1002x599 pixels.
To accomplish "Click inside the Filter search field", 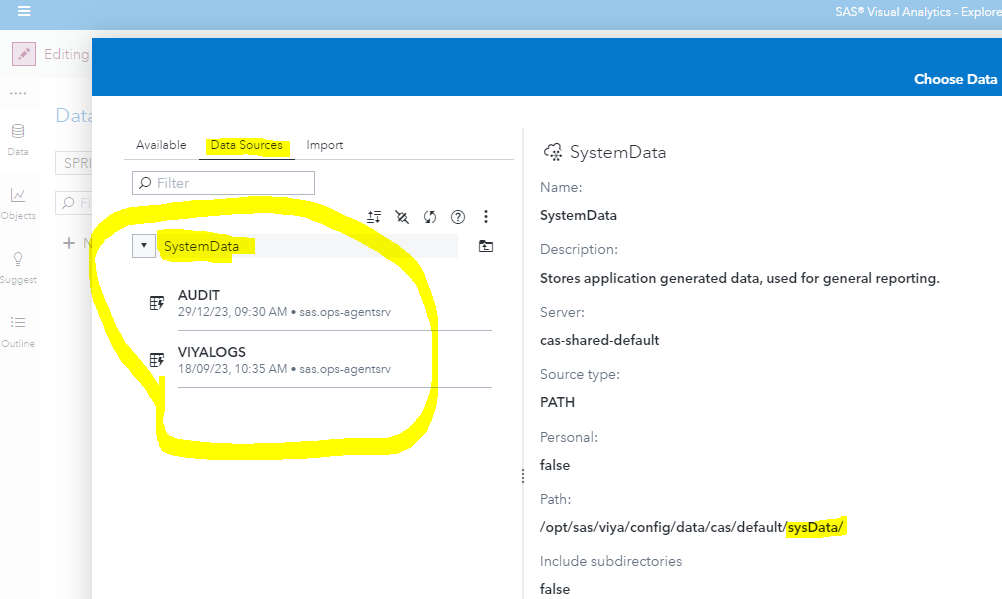I will click(x=222, y=182).
